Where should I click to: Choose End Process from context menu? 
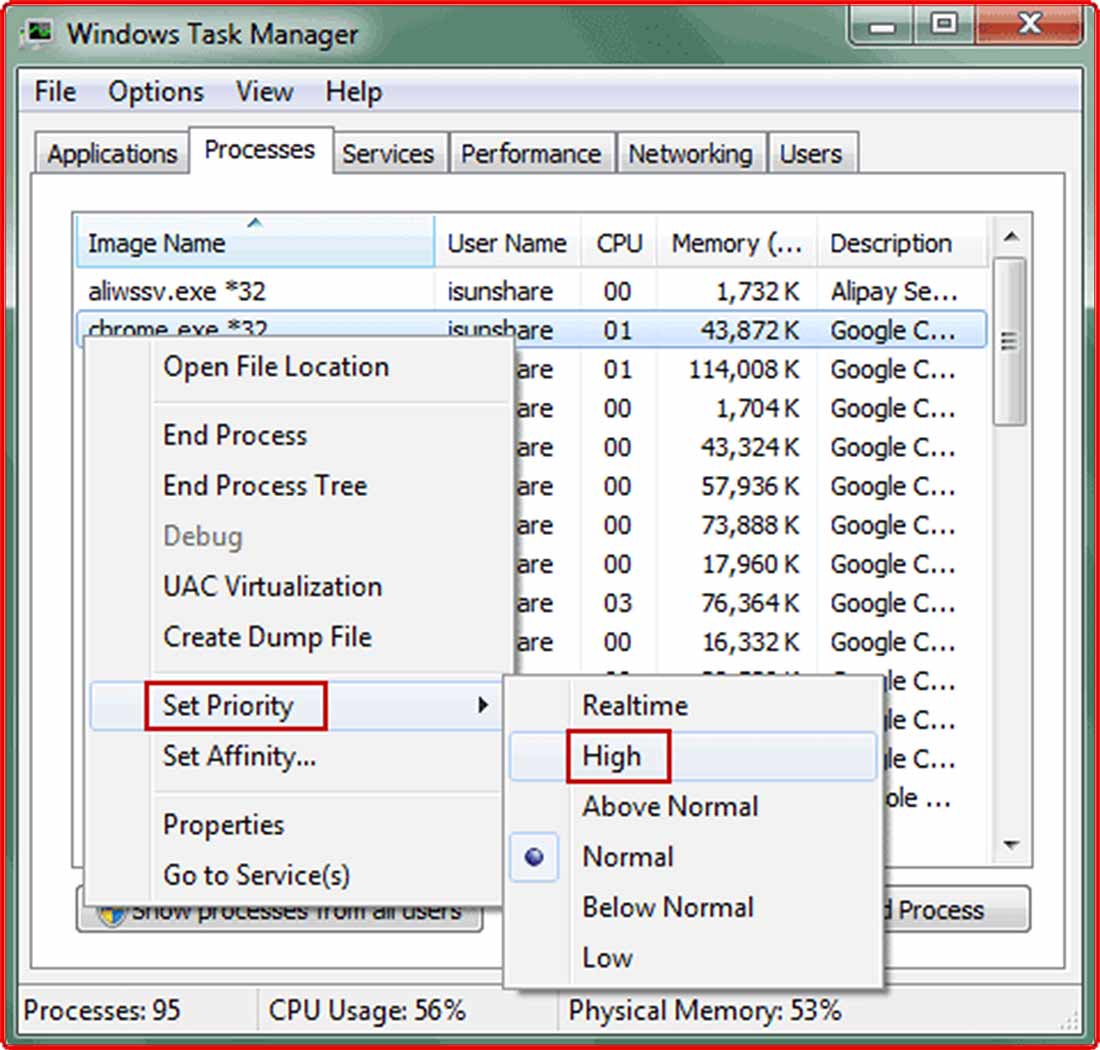click(x=235, y=436)
